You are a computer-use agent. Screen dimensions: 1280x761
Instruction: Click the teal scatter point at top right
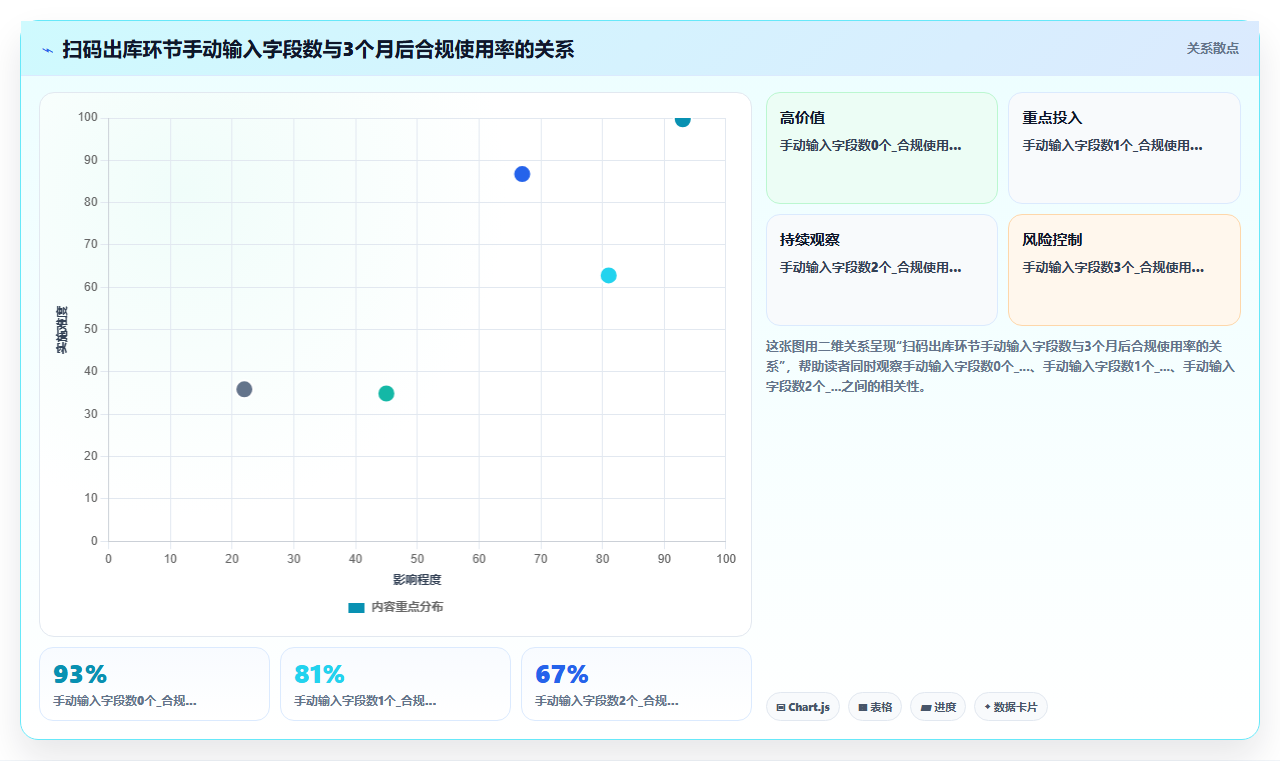[x=682, y=120]
